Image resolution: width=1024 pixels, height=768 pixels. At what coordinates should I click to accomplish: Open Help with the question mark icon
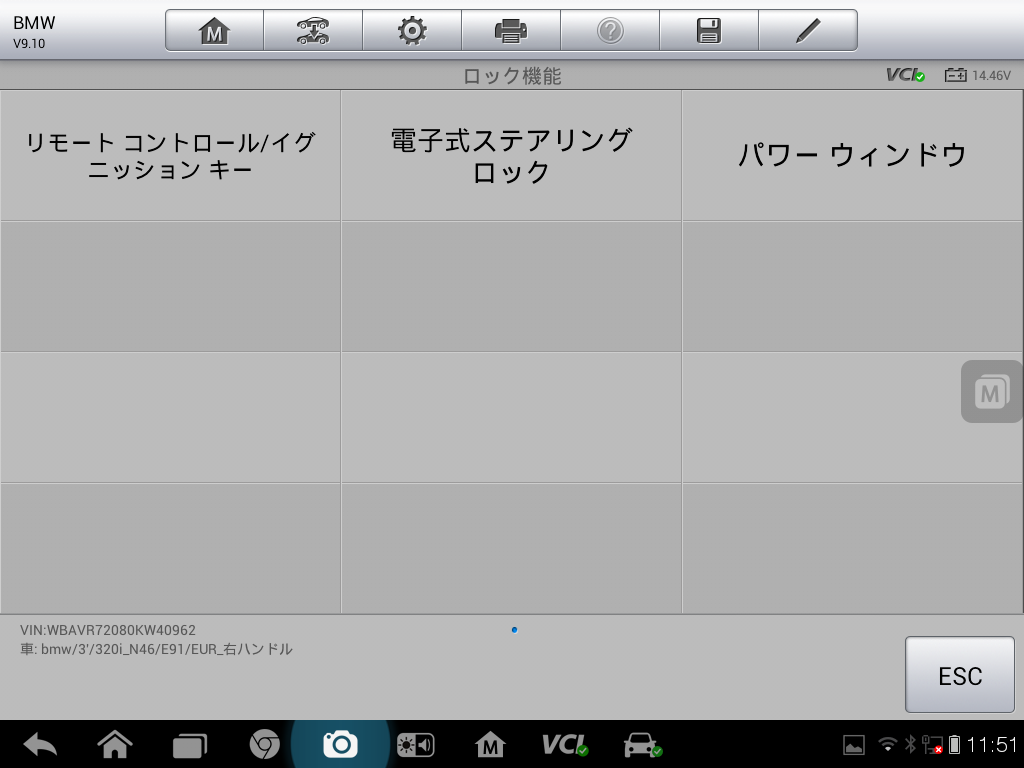pos(610,29)
